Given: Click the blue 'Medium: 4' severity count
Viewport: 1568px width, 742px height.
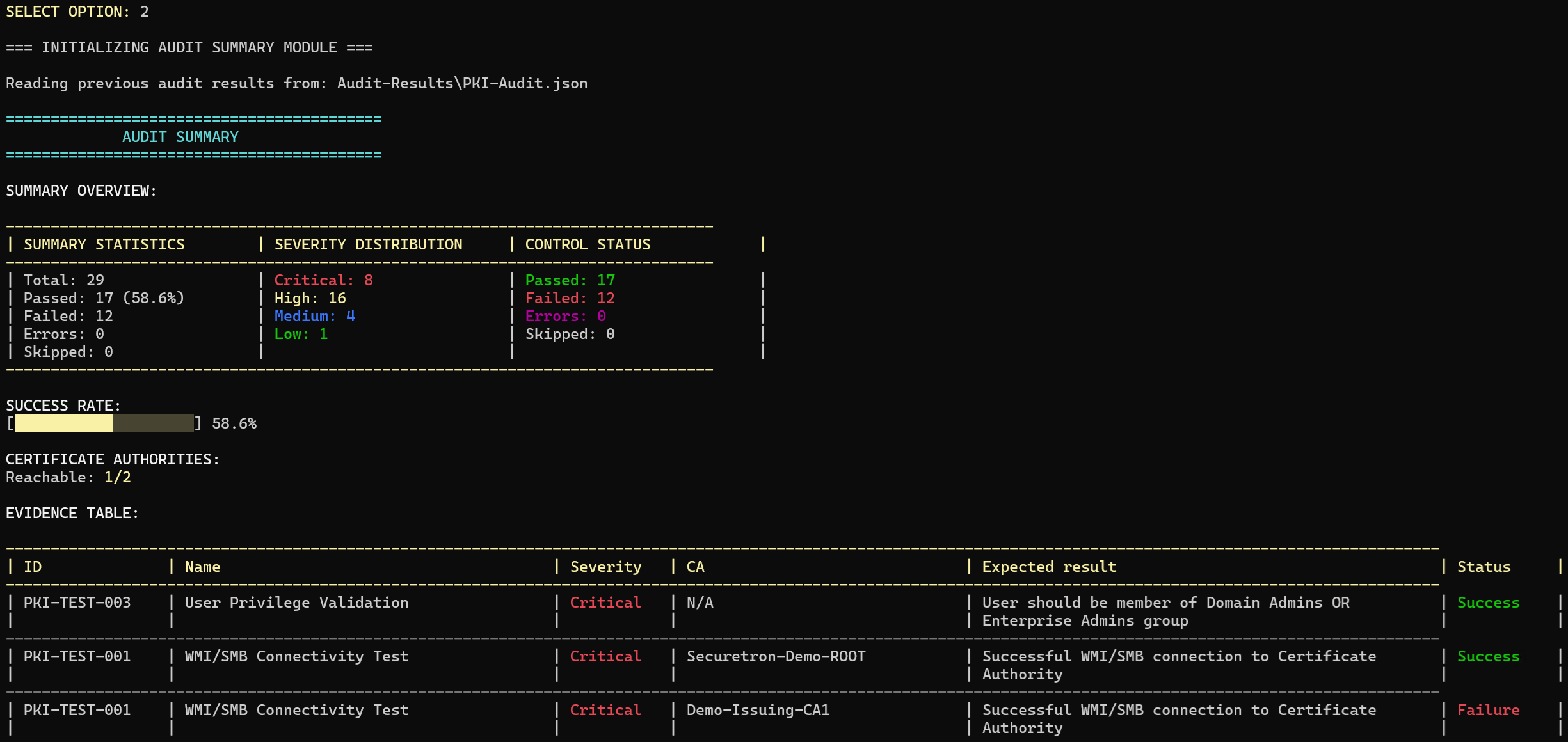Looking at the screenshot, I should 315,316.
